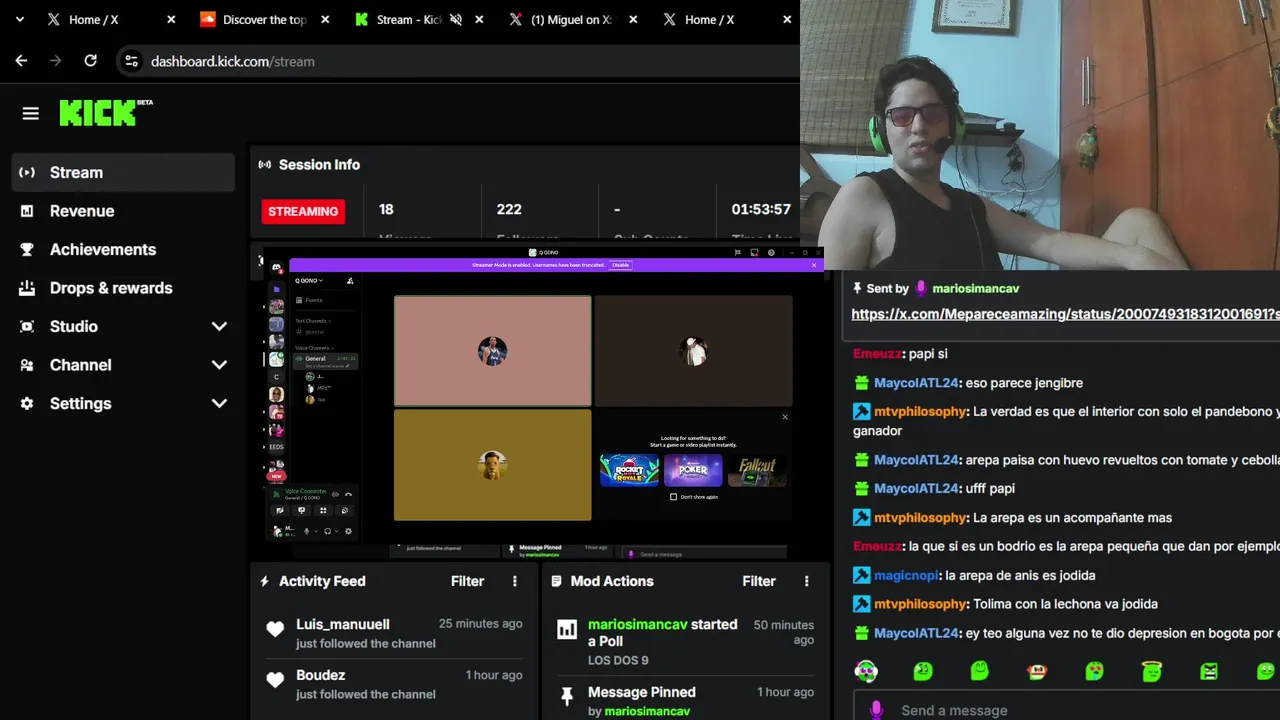
Task: Switch to Discover the top SoundCloud tab
Action: point(264,19)
